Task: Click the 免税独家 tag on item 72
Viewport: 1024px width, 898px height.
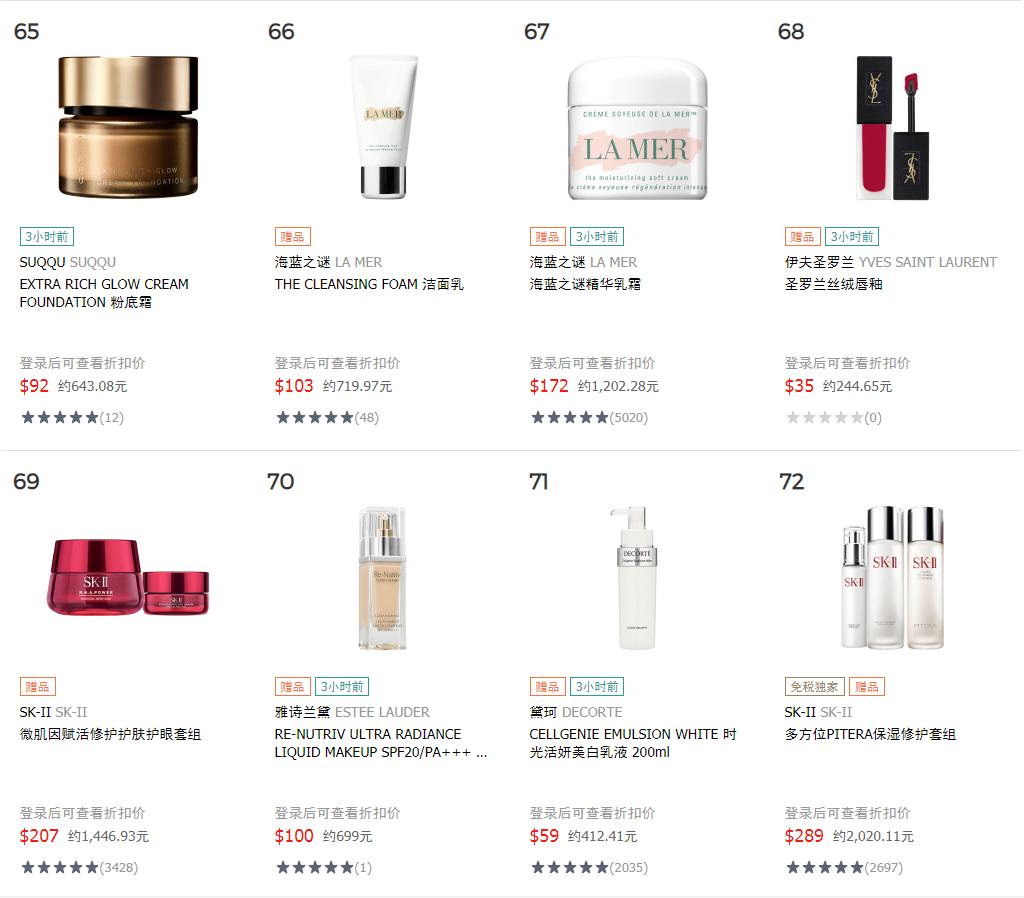Action: pyautogui.click(x=814, y=686)
